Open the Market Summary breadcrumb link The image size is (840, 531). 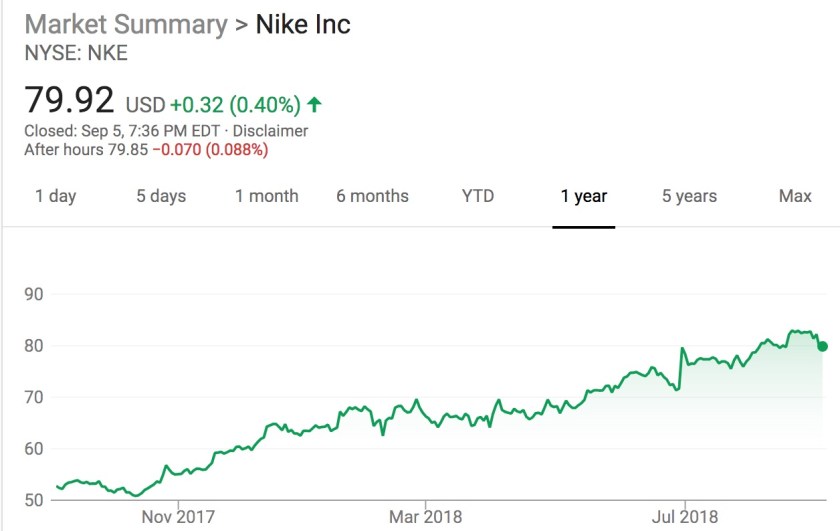(x=126, y=24)
